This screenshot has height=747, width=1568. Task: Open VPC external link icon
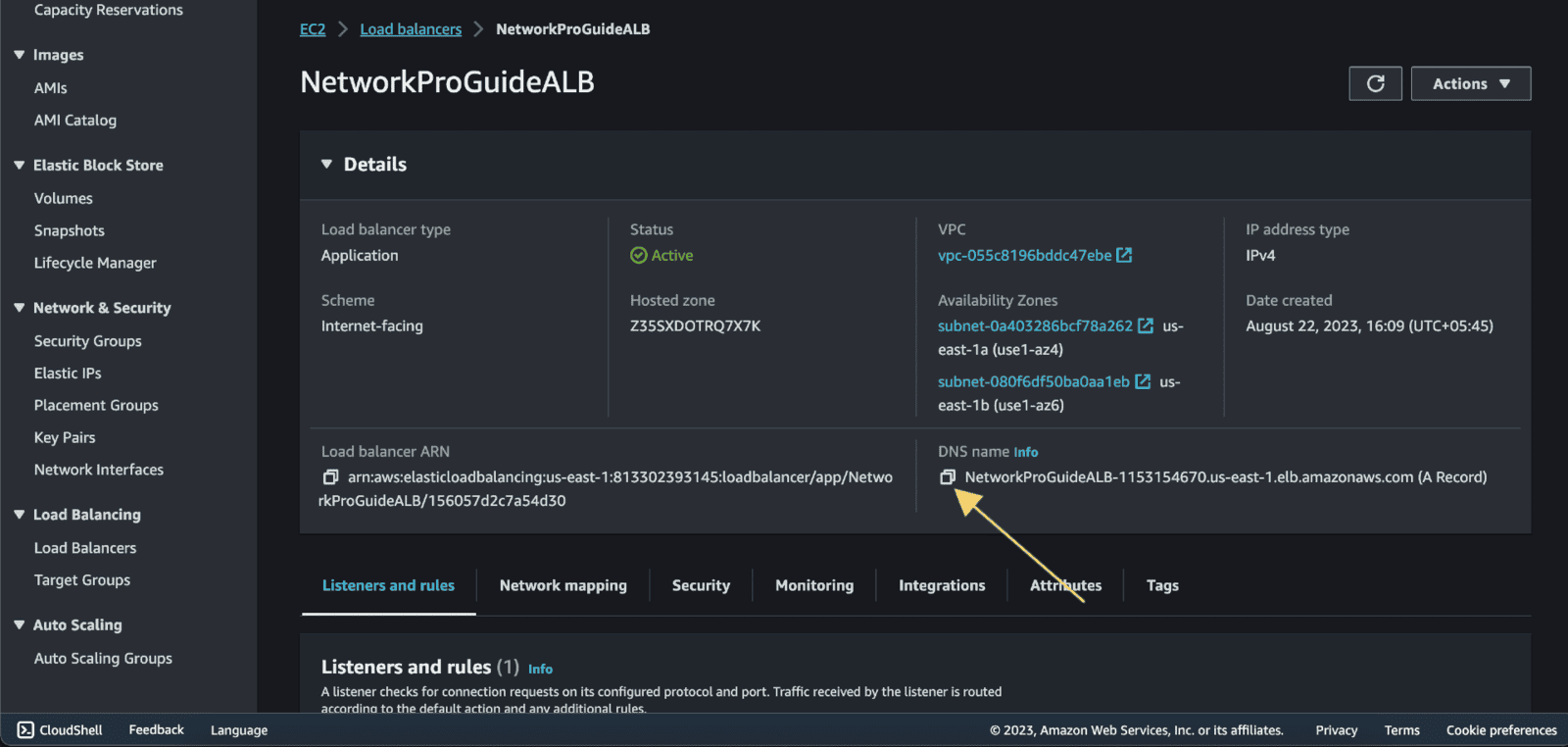click(x=1124, y=255)
